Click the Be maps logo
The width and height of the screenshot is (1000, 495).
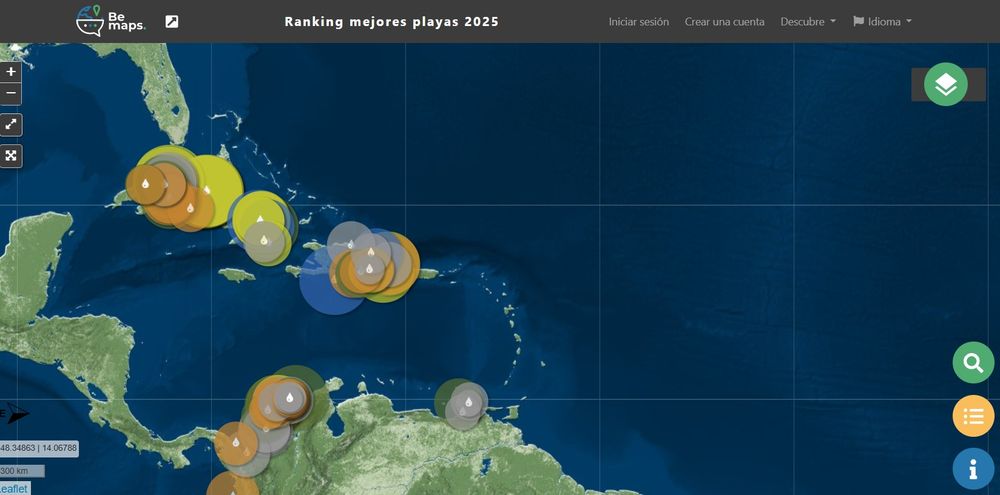(111, 20)
